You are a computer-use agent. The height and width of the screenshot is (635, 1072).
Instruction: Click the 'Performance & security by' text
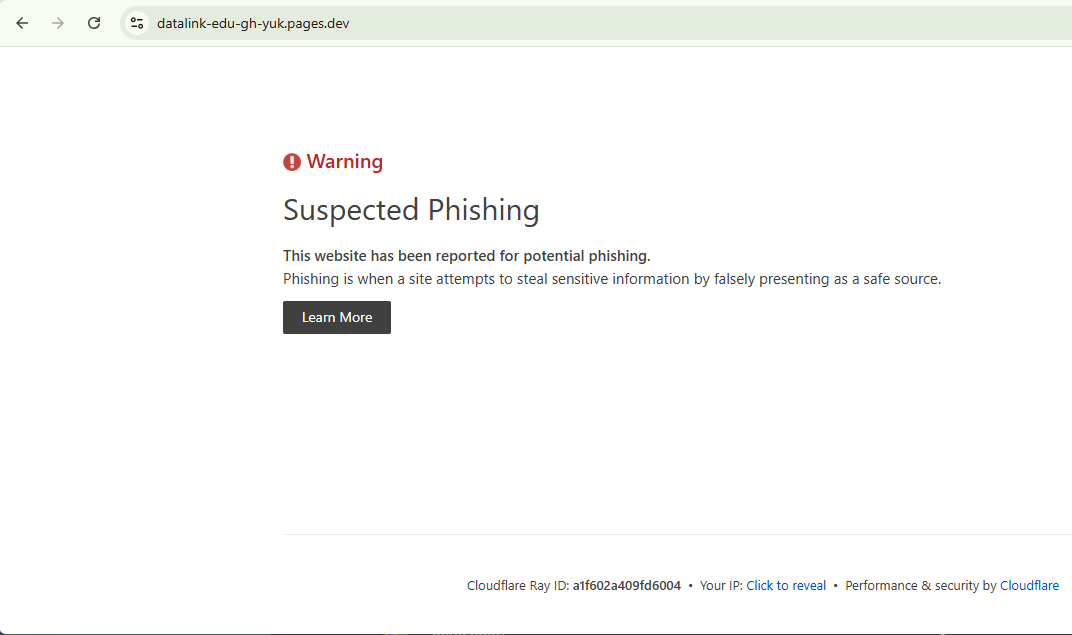point(921,586)
